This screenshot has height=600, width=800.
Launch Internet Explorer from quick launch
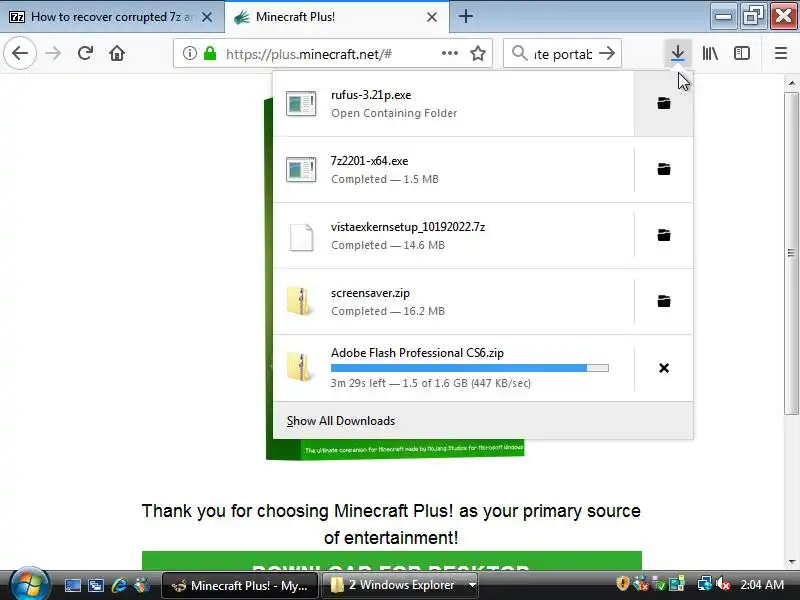(x=119, y=585)
